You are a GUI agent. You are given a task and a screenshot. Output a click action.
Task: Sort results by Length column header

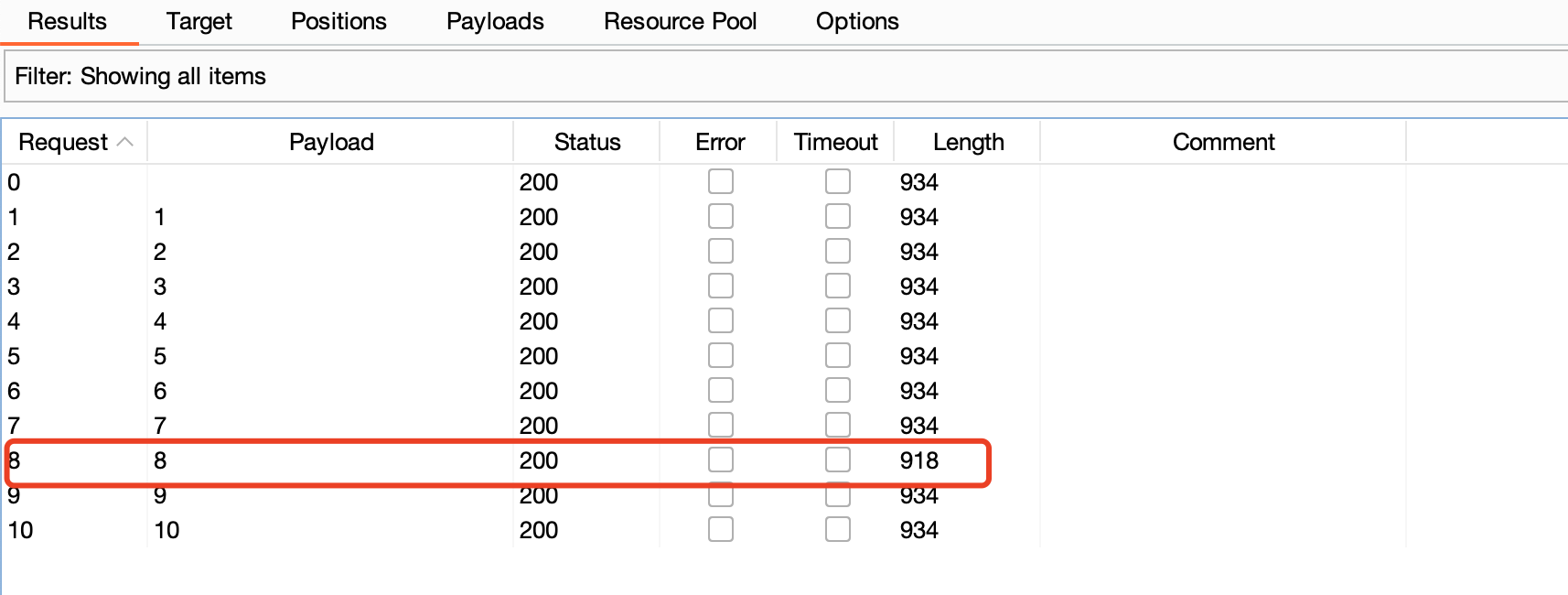click(x=968, y=142)
